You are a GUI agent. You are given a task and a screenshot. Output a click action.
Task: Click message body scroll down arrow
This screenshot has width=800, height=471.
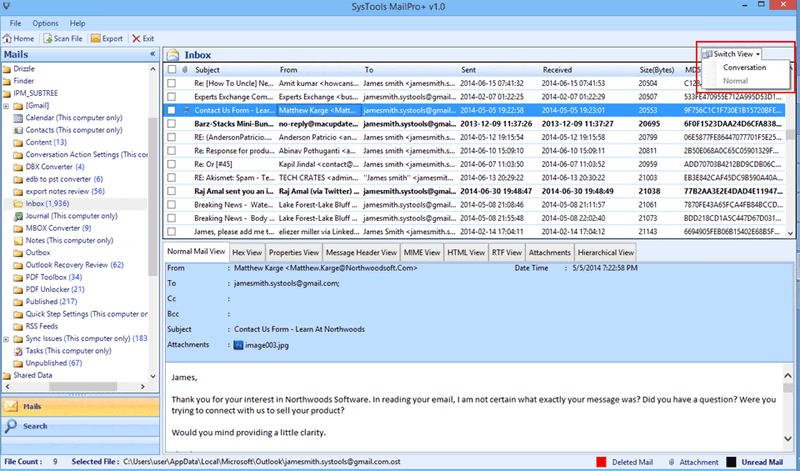(788, 438)
